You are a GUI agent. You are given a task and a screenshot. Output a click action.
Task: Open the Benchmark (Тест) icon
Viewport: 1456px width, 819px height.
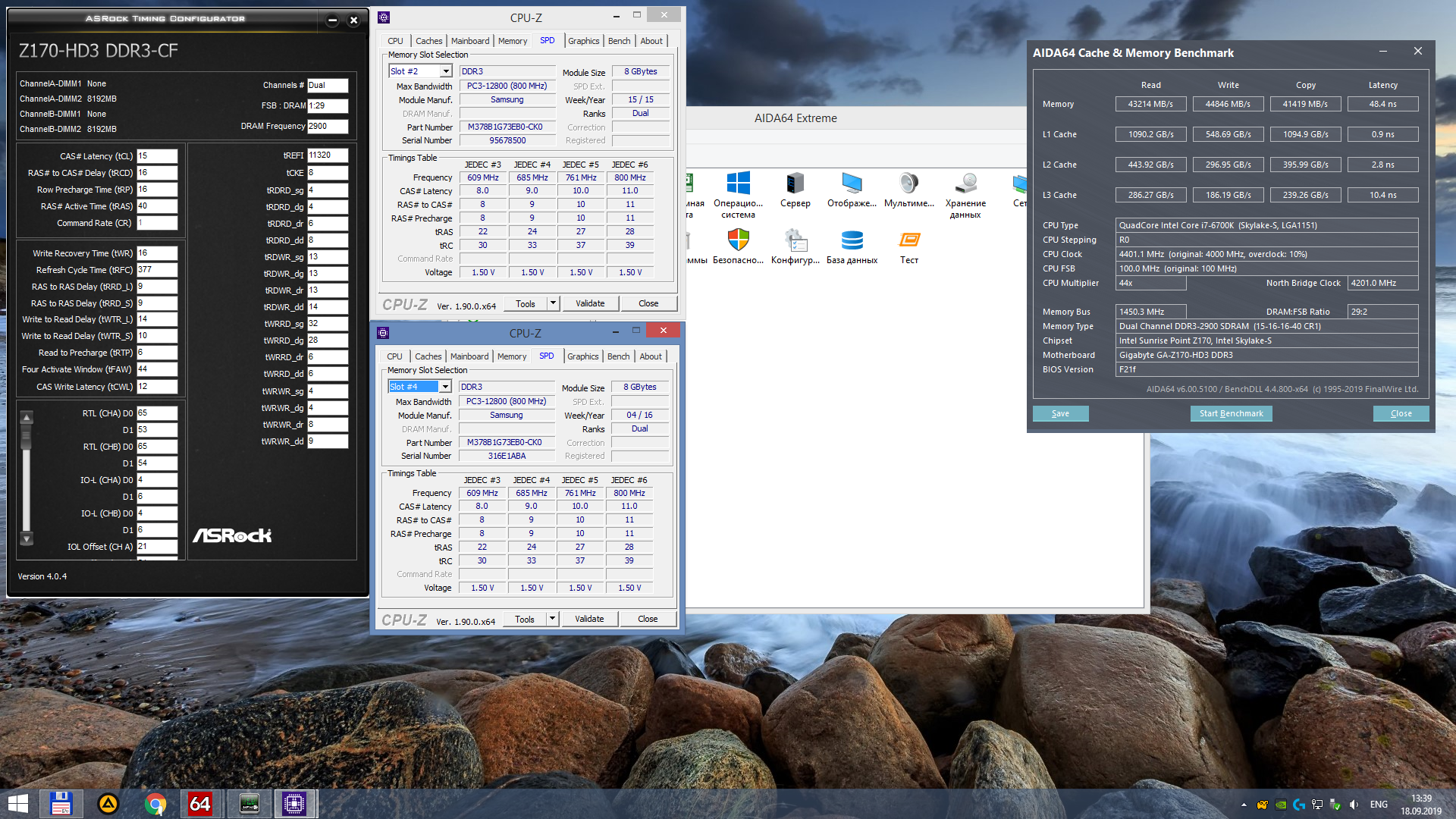908,240
